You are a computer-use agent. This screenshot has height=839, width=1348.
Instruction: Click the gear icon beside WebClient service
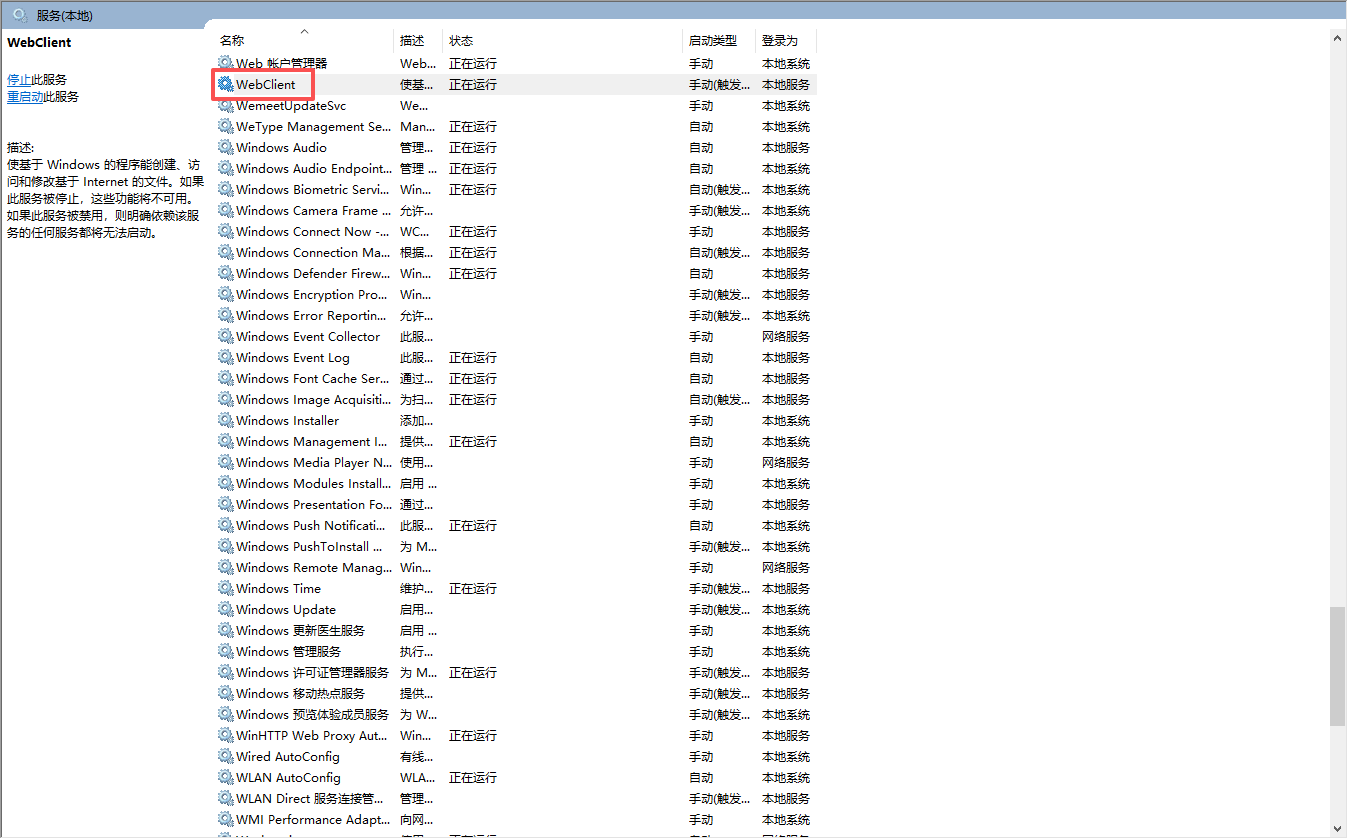[x=226, y=85]
